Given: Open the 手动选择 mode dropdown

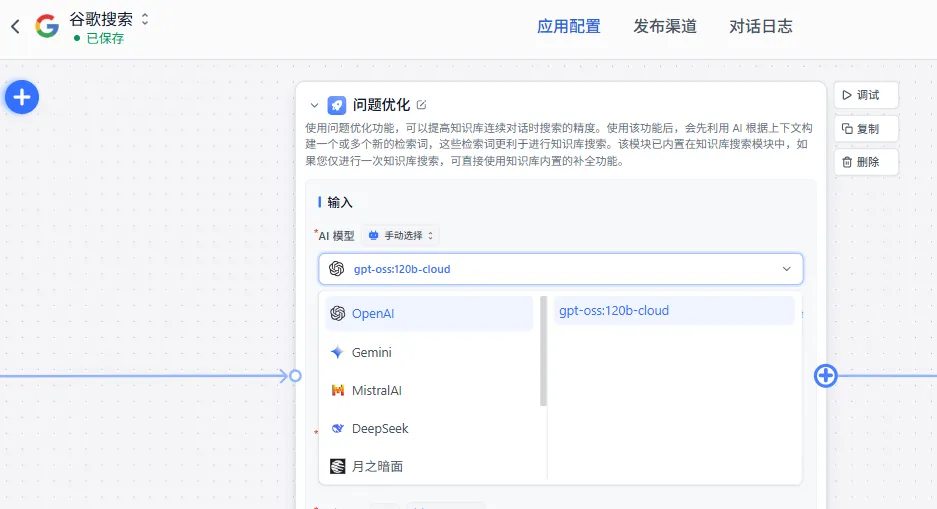Looking at the screenshot, I should pos(400,235).
